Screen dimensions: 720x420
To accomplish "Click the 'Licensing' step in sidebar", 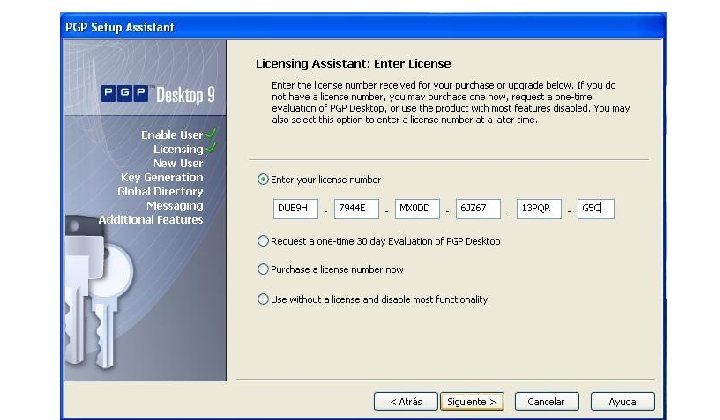I will (x=178, y=149).
